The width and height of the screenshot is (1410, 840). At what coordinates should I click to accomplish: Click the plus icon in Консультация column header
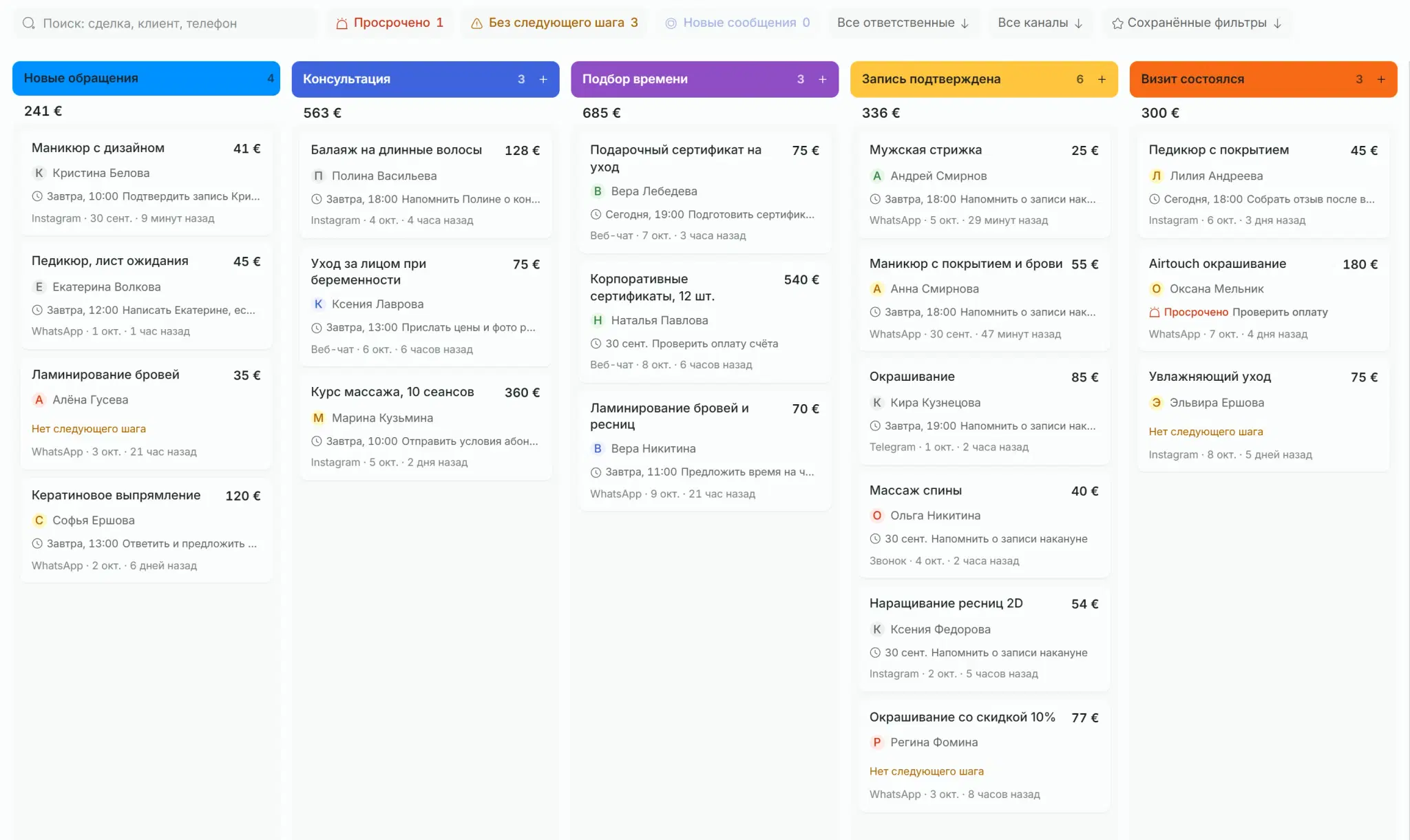tap(543, 79)
